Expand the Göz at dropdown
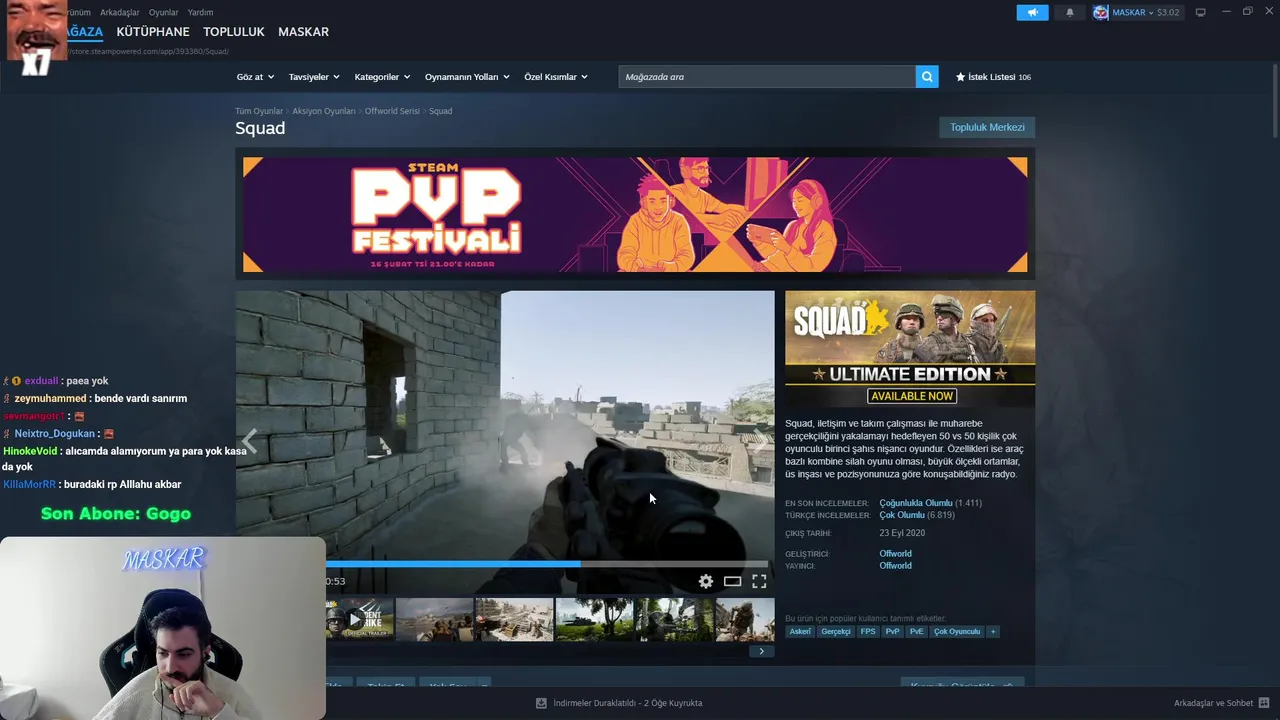1280x720 pixels. tap(255, 77)
